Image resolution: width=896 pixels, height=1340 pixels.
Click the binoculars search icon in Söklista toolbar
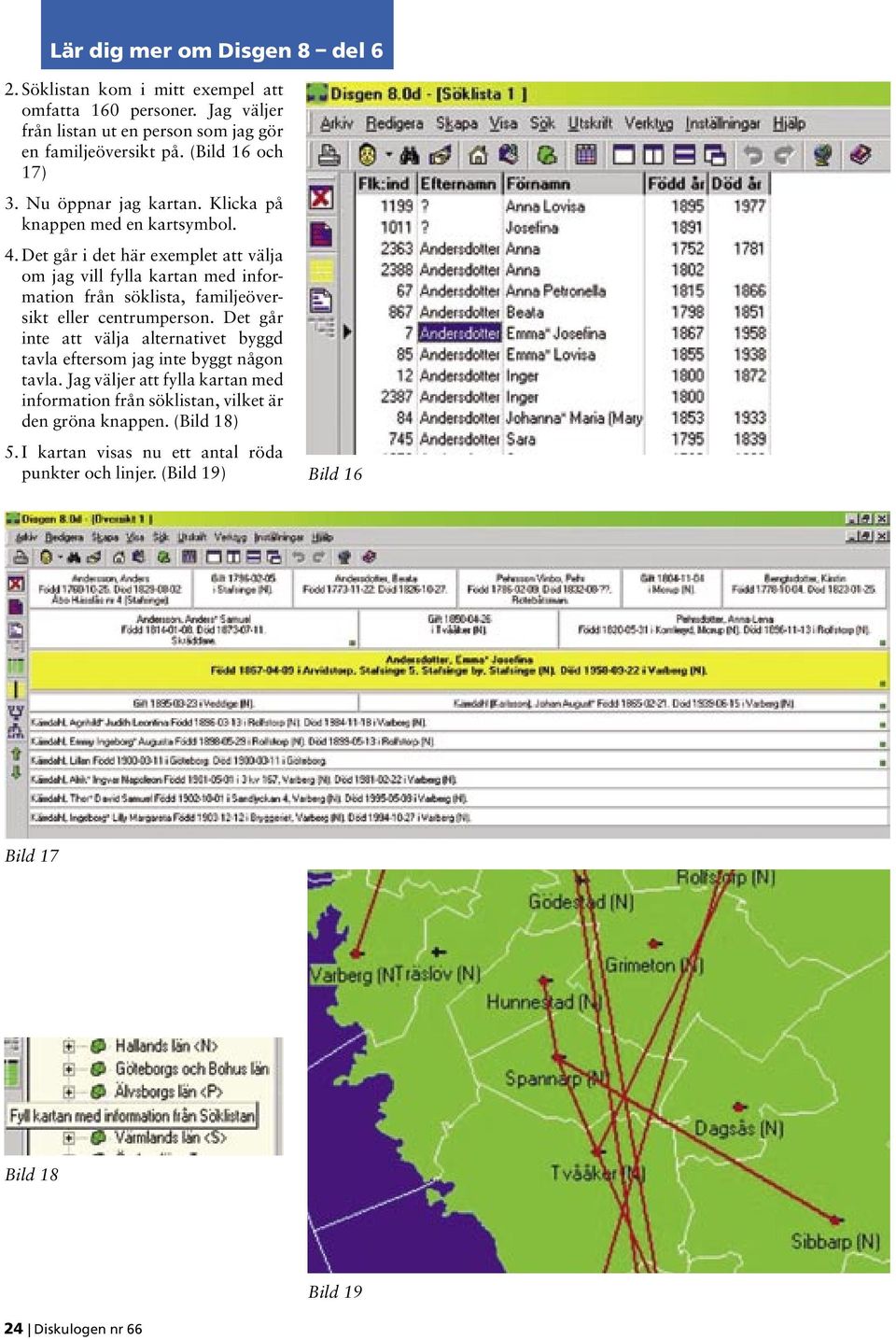[x=410, y=155]
